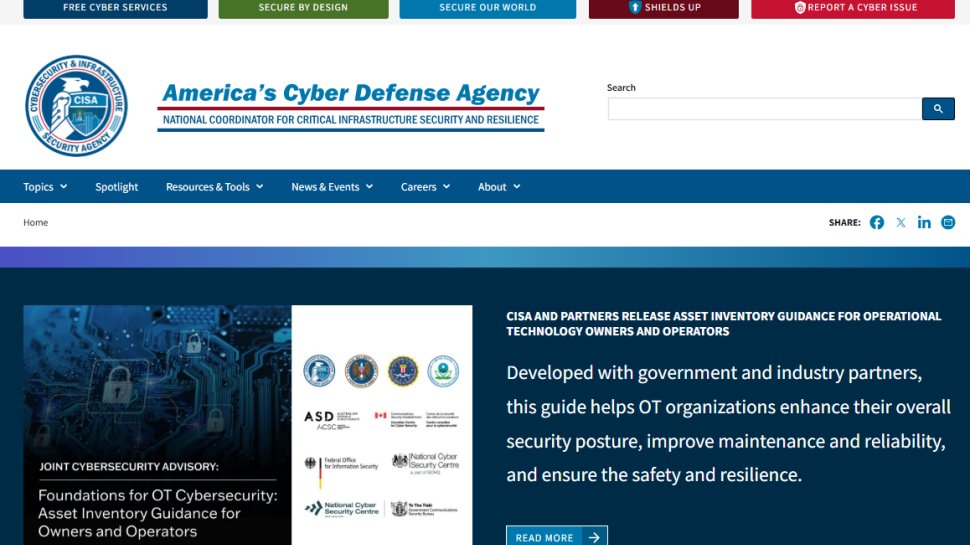Click the UK National Cyber Security Centre logo
The image size is (970, 545).
[425, 463]
